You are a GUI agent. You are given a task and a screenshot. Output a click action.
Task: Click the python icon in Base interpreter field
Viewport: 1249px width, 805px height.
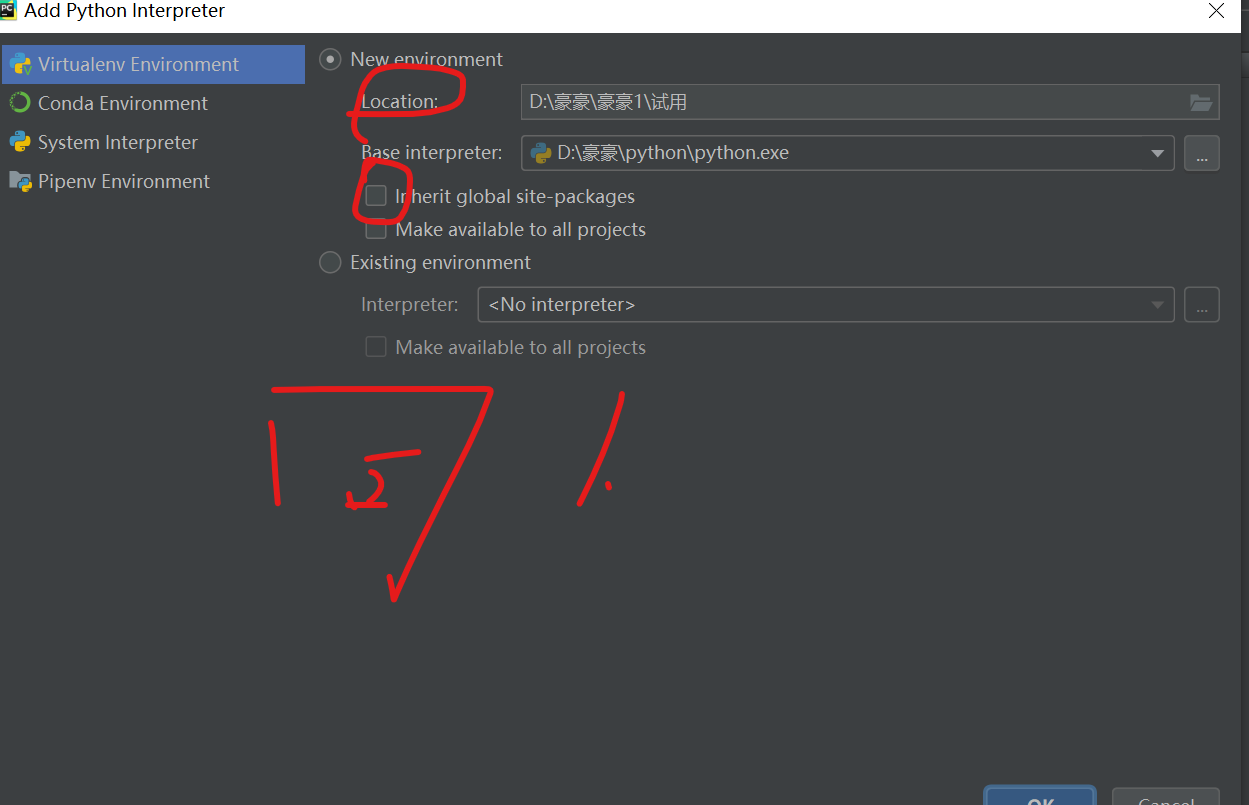pos(541,153)
